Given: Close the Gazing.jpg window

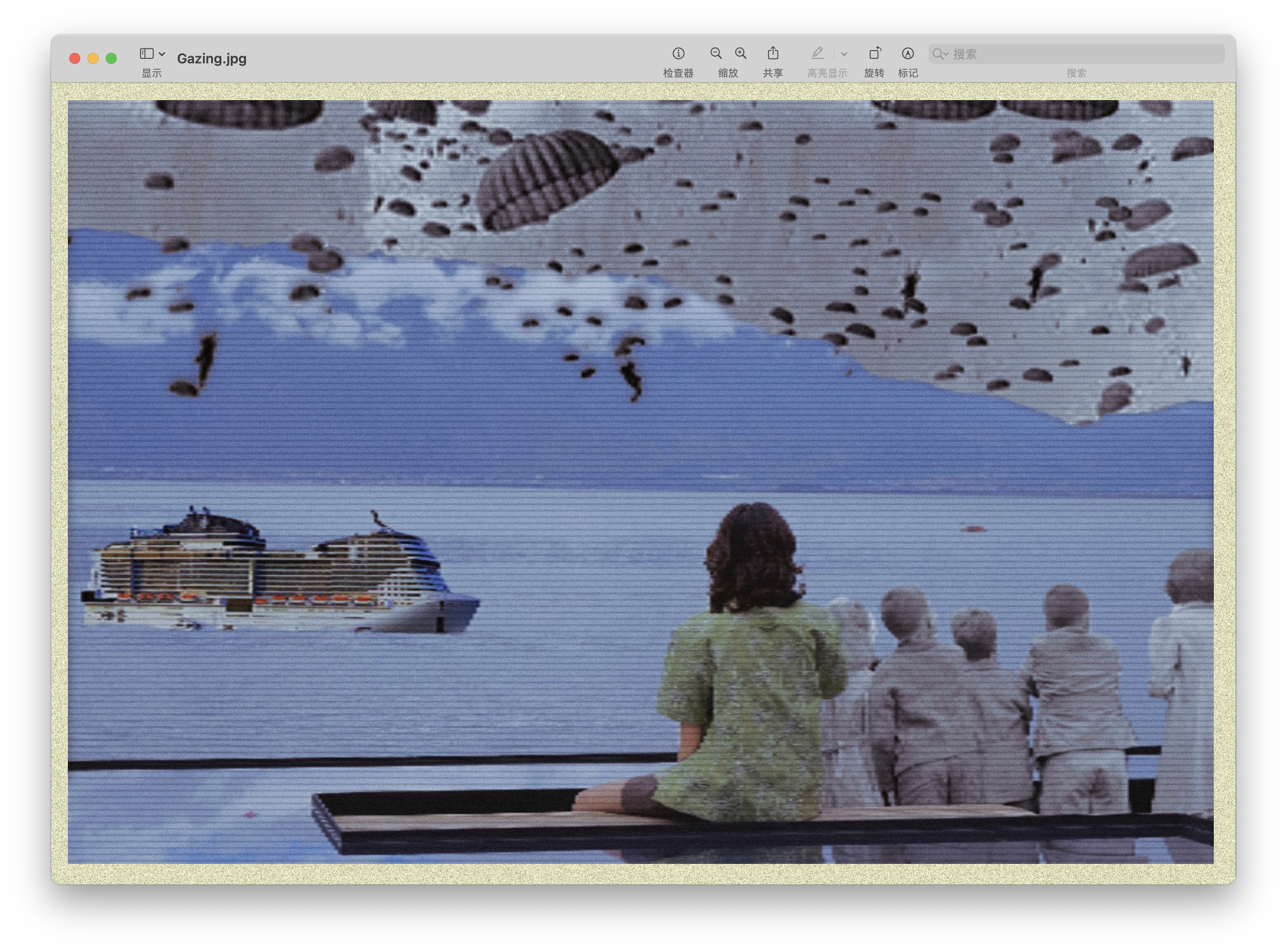Looking at the screenshot, I should coord(74,58).
